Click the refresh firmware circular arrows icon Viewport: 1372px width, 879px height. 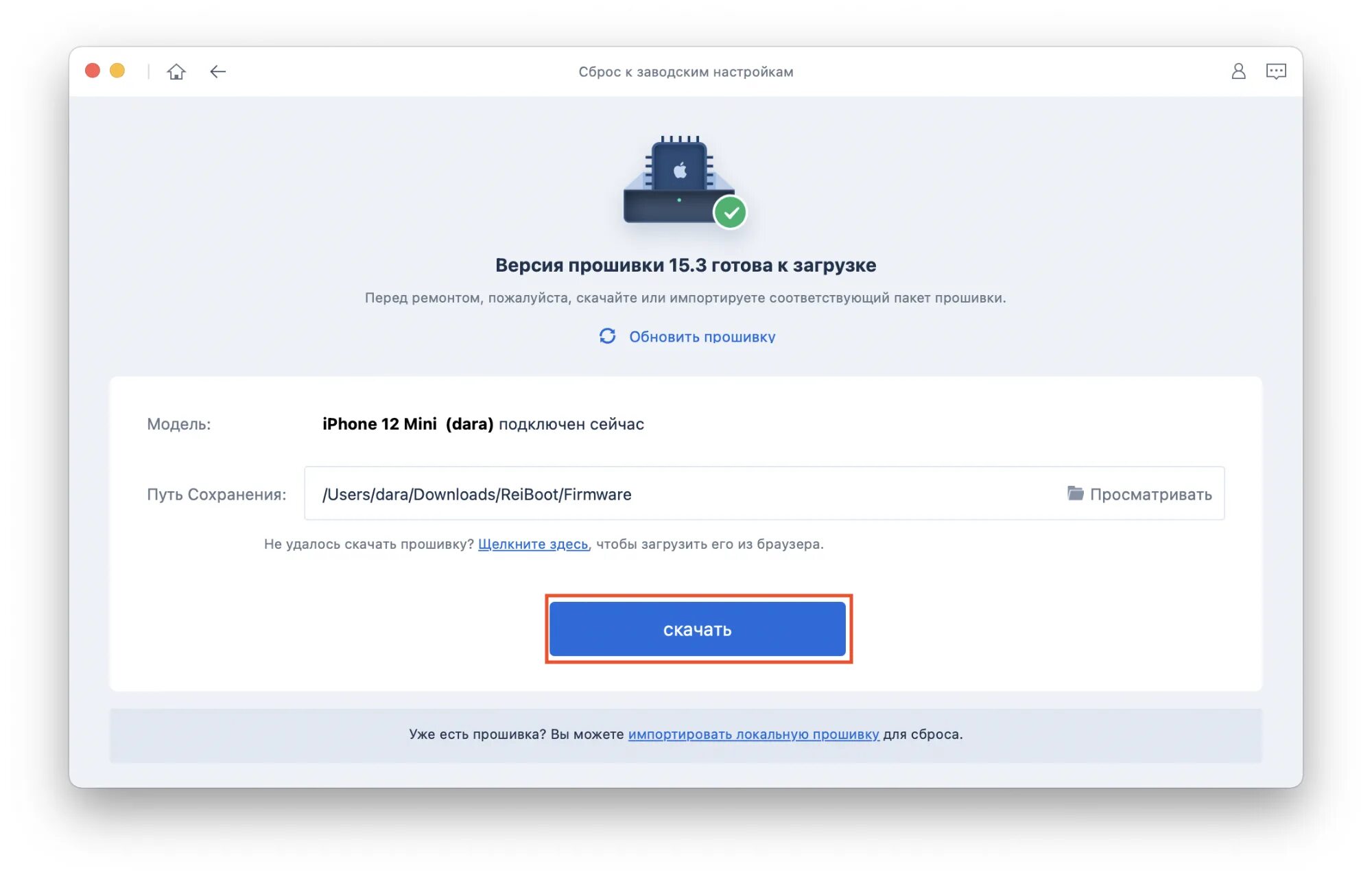[x=607, y=336]
